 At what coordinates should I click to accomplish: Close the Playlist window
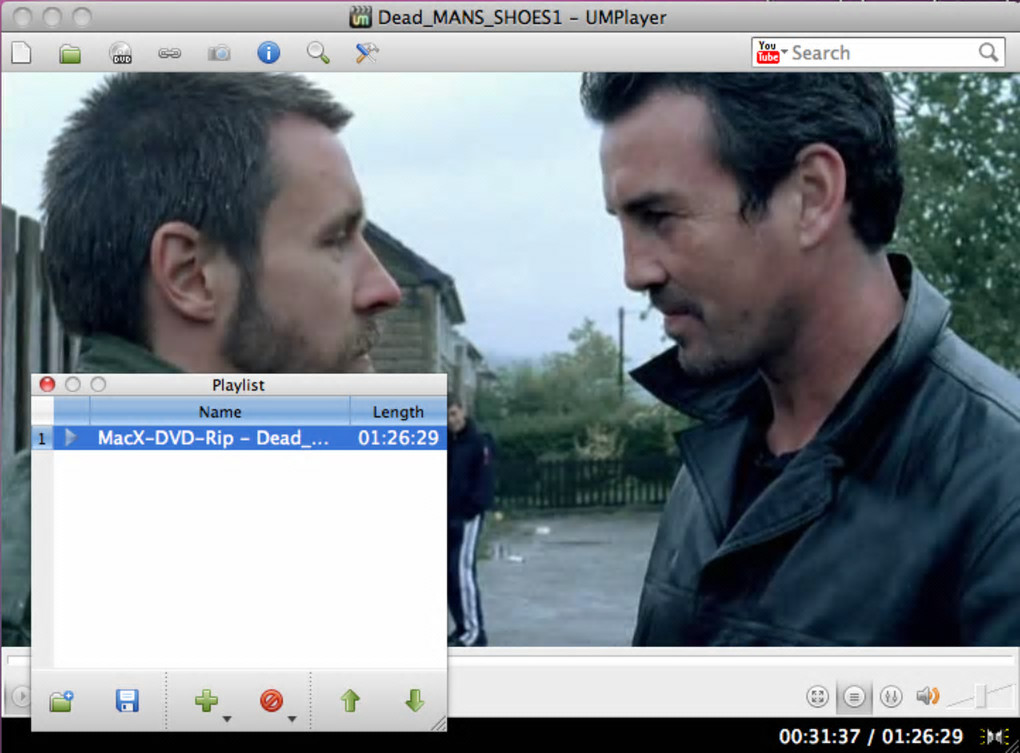pos(47,384)
